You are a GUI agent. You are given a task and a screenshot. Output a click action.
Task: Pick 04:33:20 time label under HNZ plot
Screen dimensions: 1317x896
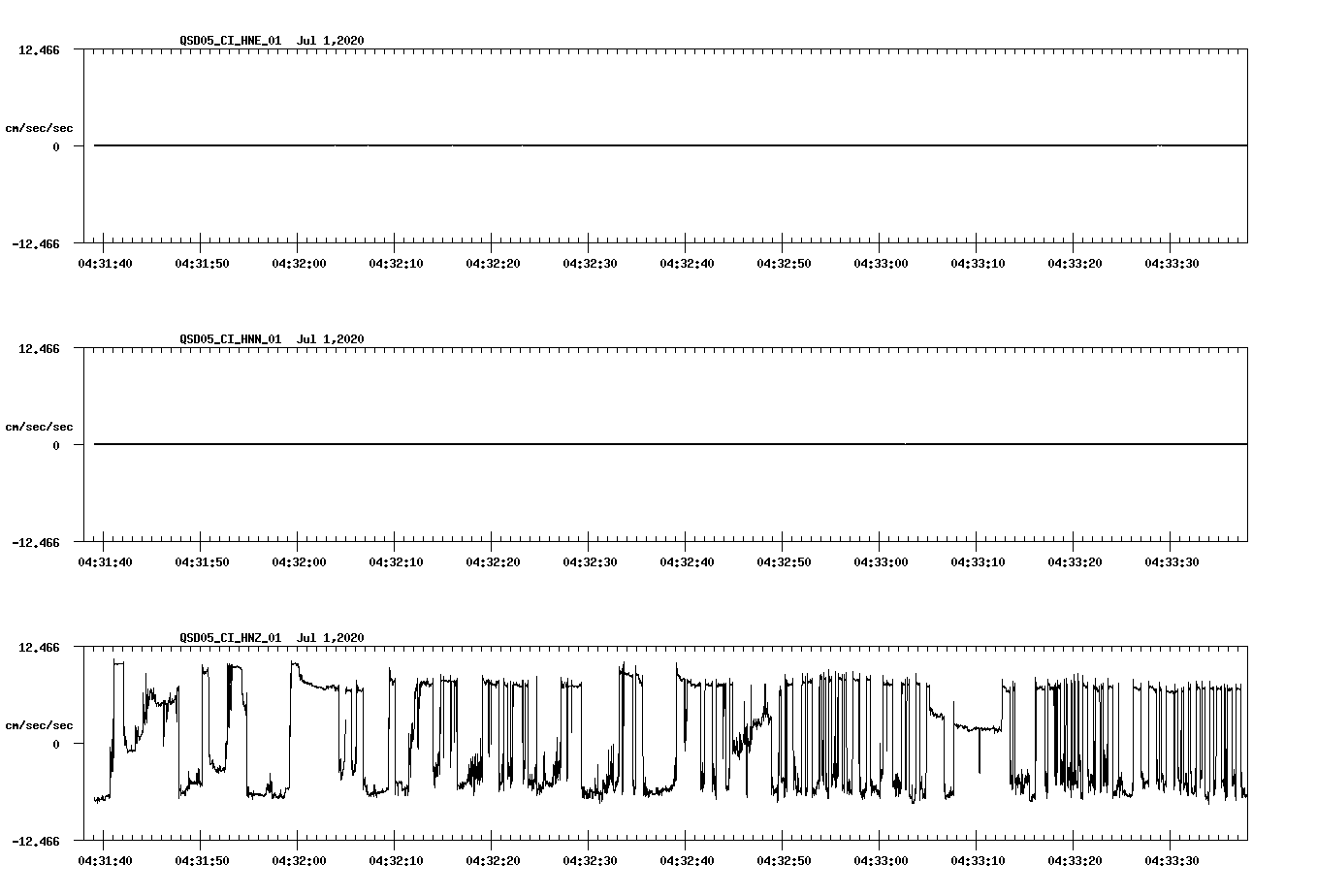click(x=1075, y=861)
